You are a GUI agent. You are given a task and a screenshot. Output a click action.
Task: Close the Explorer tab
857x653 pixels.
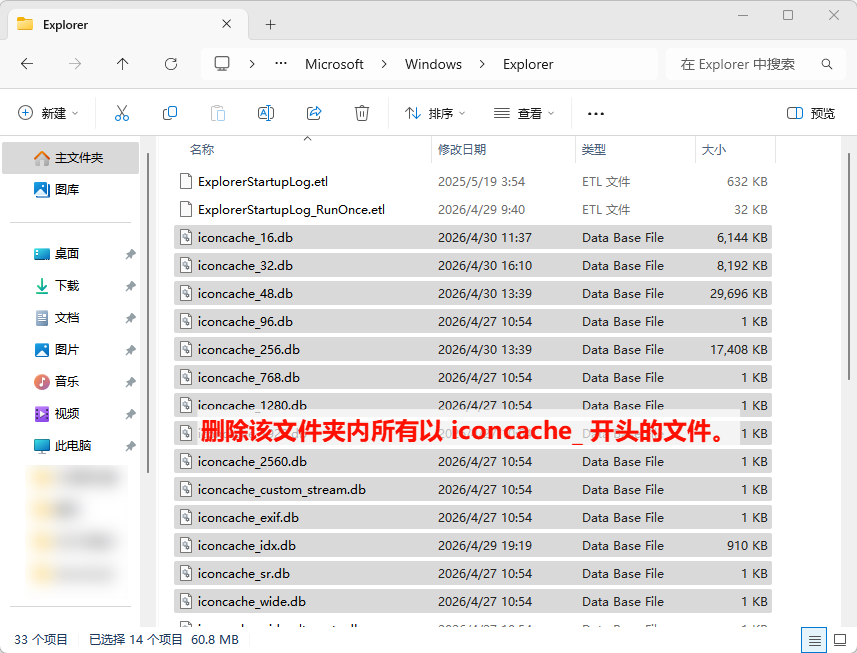[x=227, y=24]
